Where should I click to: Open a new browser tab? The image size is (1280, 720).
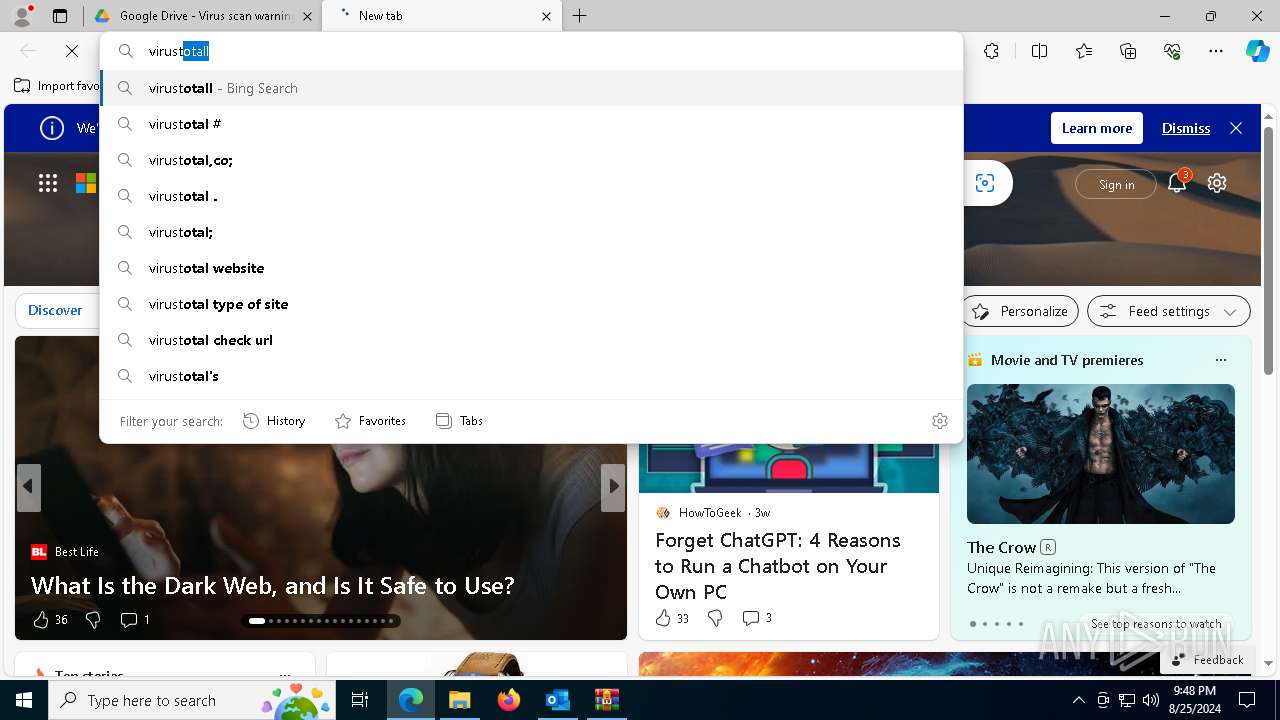click(580, 16)
